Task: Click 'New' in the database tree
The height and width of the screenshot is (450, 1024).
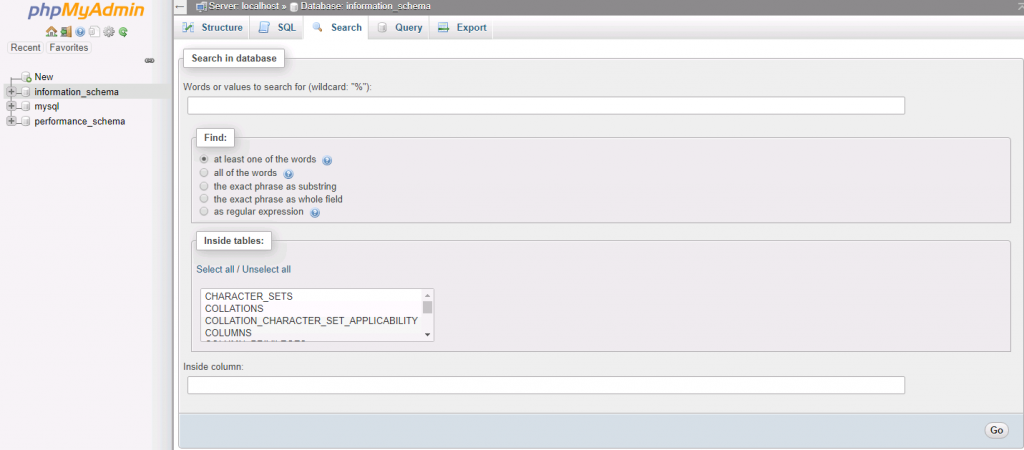Action: coord(44,77)
